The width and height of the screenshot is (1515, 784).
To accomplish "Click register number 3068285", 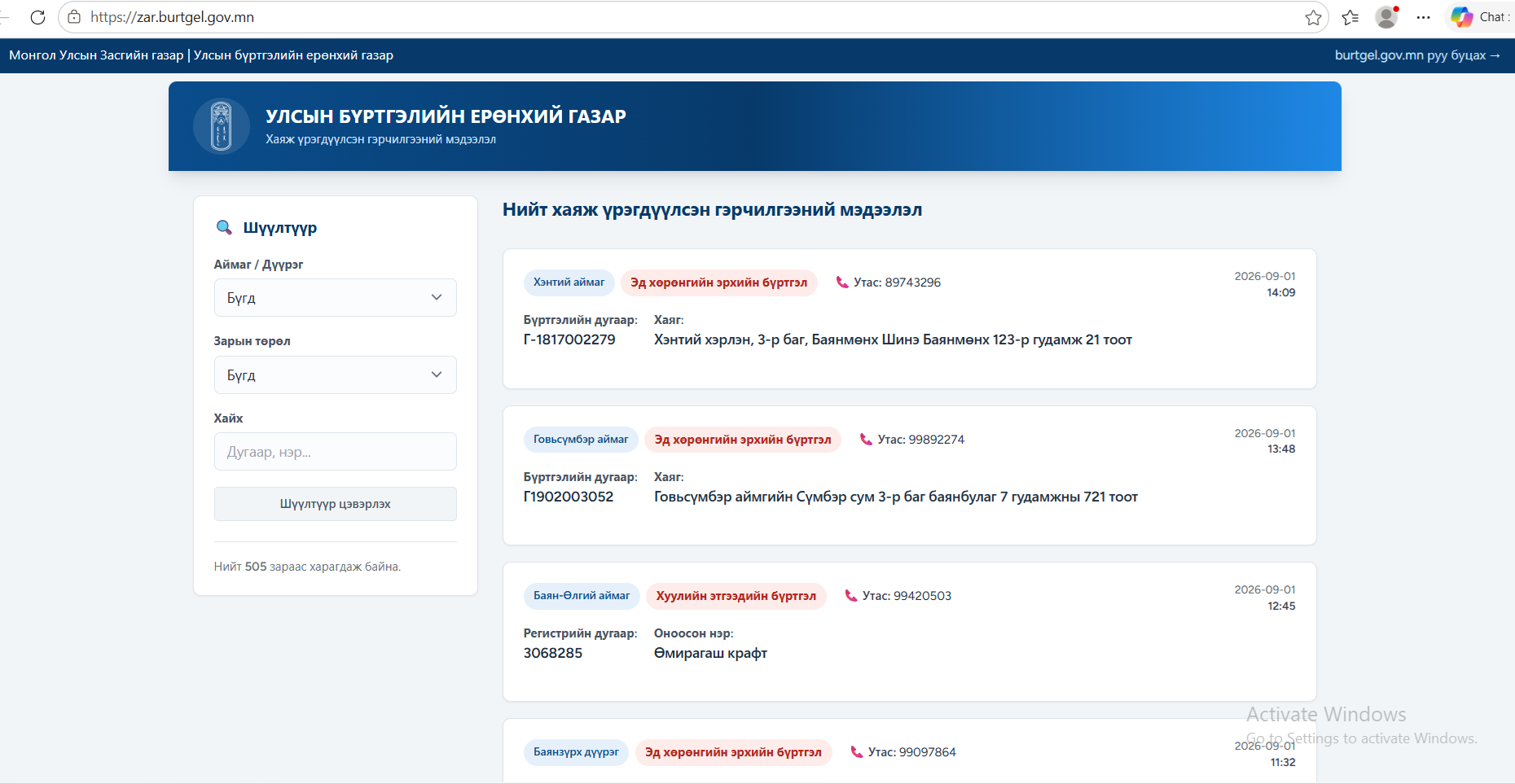I will click(x=553, y=653).
